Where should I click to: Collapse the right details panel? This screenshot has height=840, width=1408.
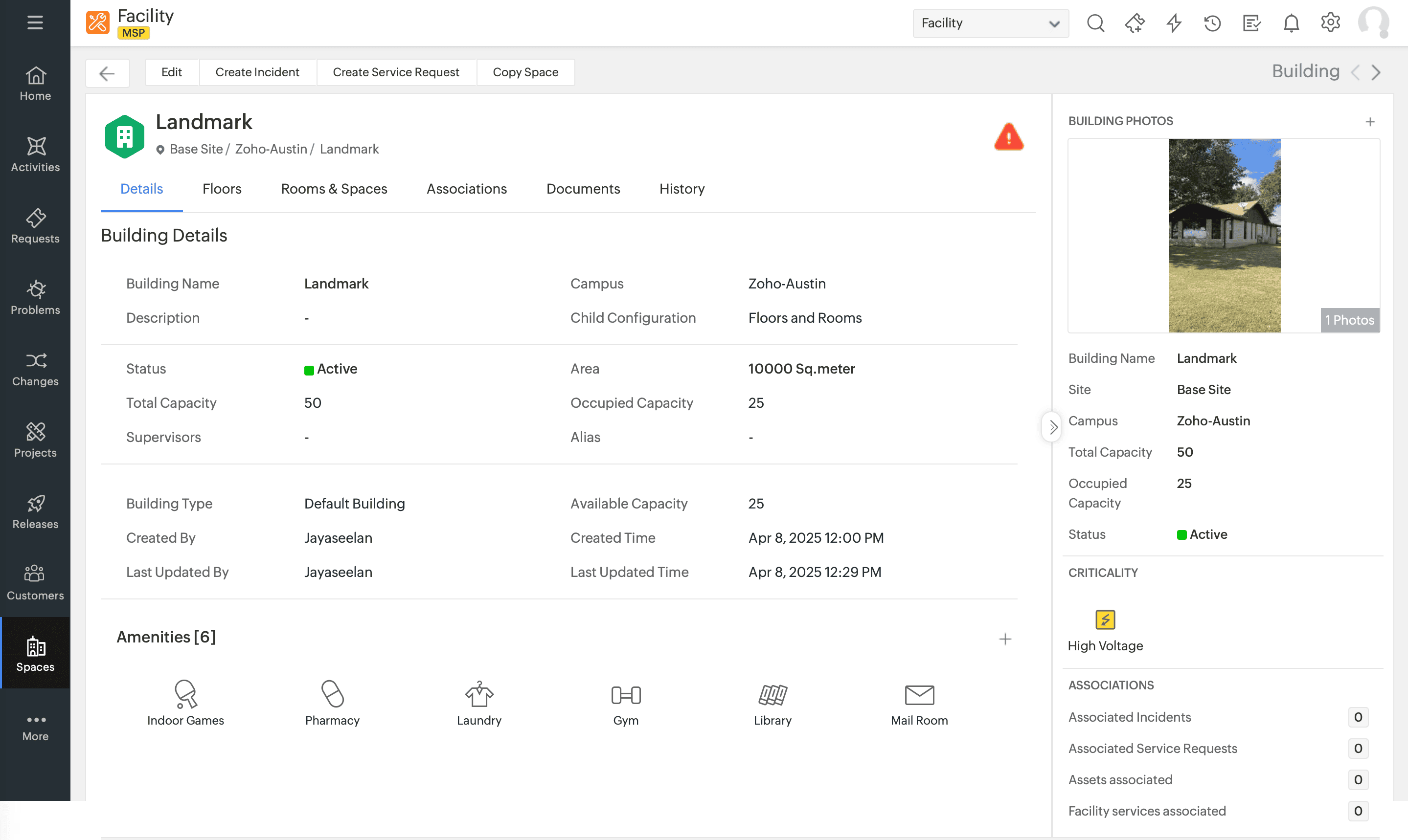tap(1052, 427)
